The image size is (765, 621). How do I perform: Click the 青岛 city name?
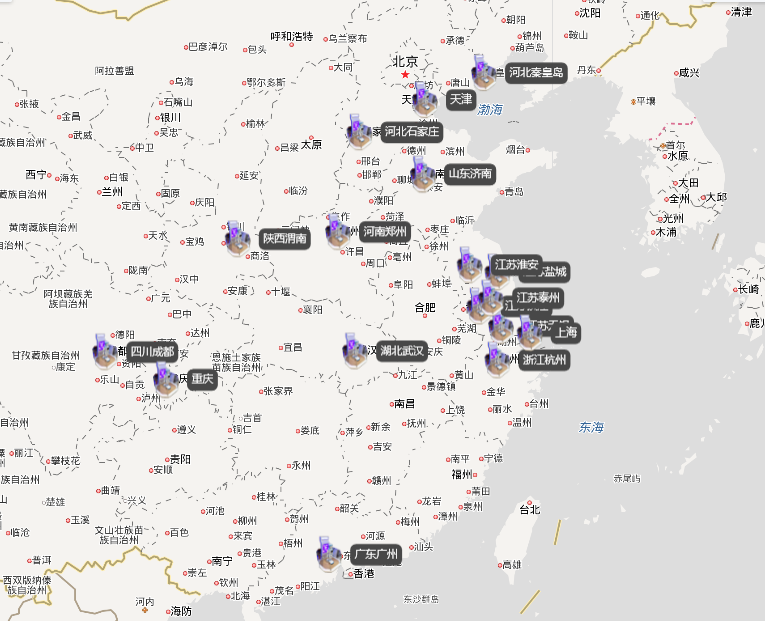[x=514, y=192]
